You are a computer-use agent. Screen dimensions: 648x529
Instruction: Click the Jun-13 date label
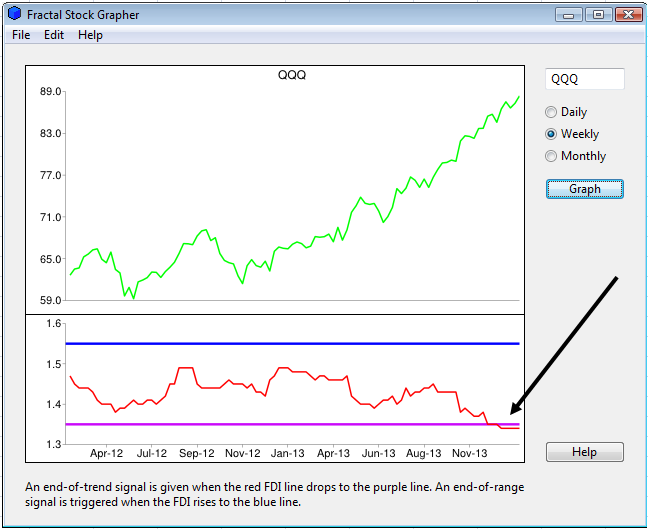(x=379, y=453)
